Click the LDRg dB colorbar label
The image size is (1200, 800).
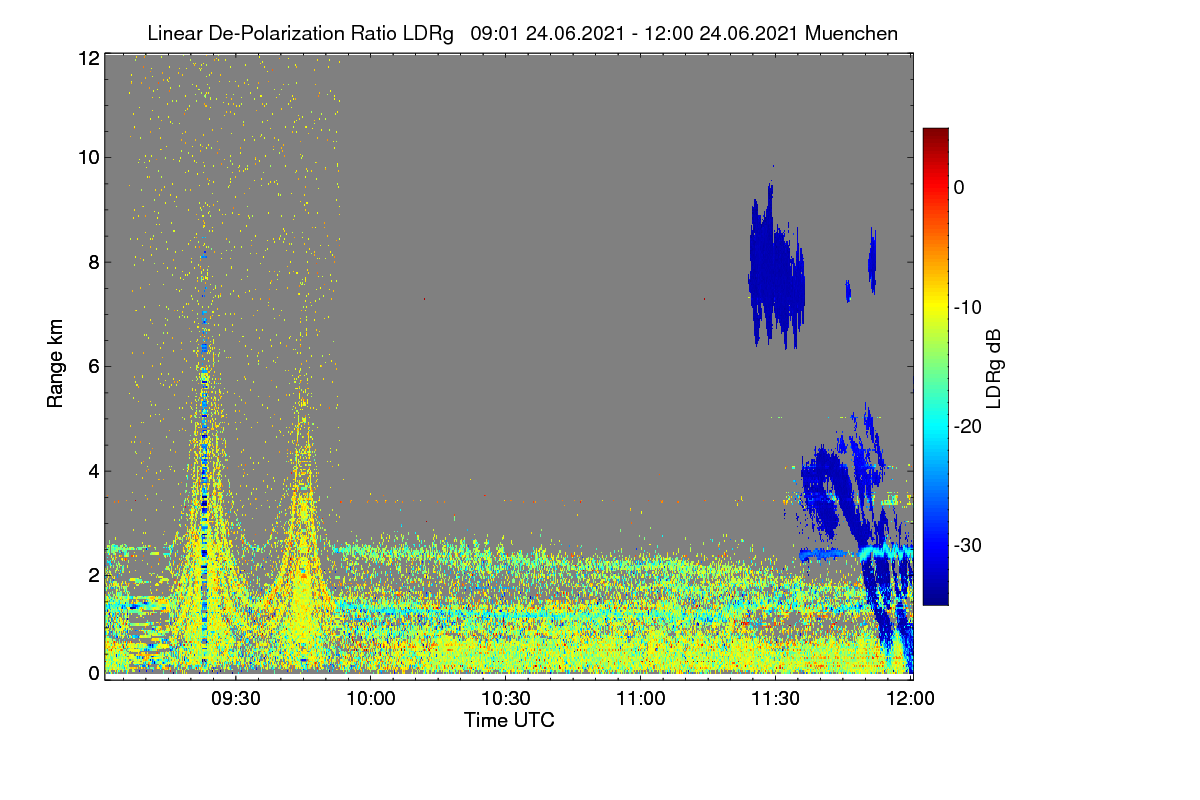click(993, 366)
